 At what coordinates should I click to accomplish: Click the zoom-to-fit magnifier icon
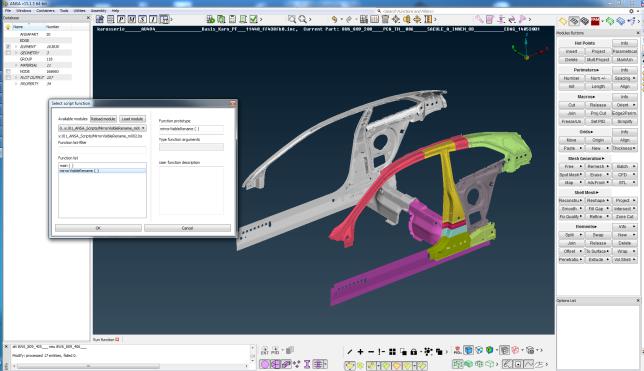(x=292, y=19)
